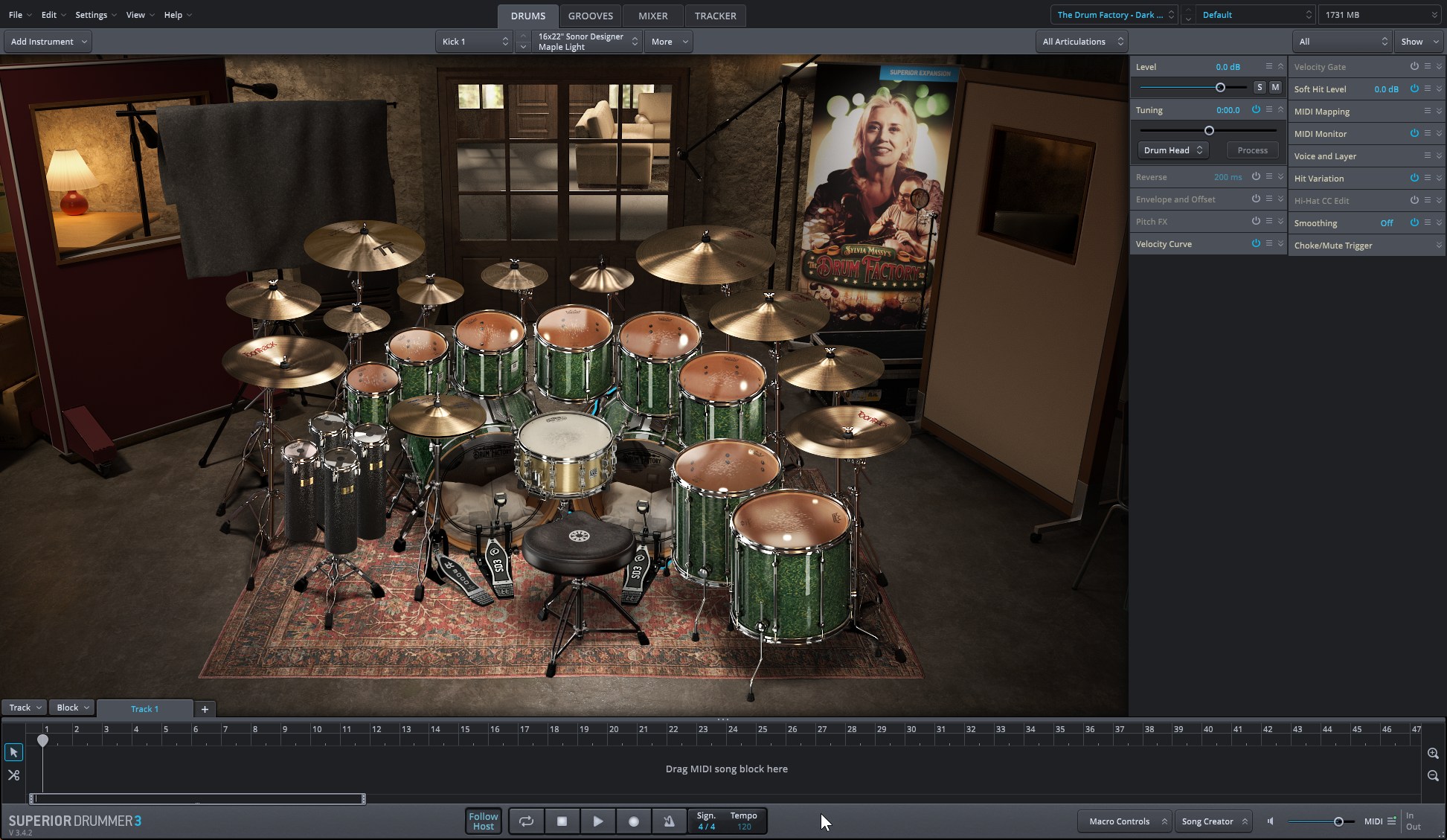Open the Add Instrument dropdown
The image size is (1447, 840).
[x=48, y=42]
